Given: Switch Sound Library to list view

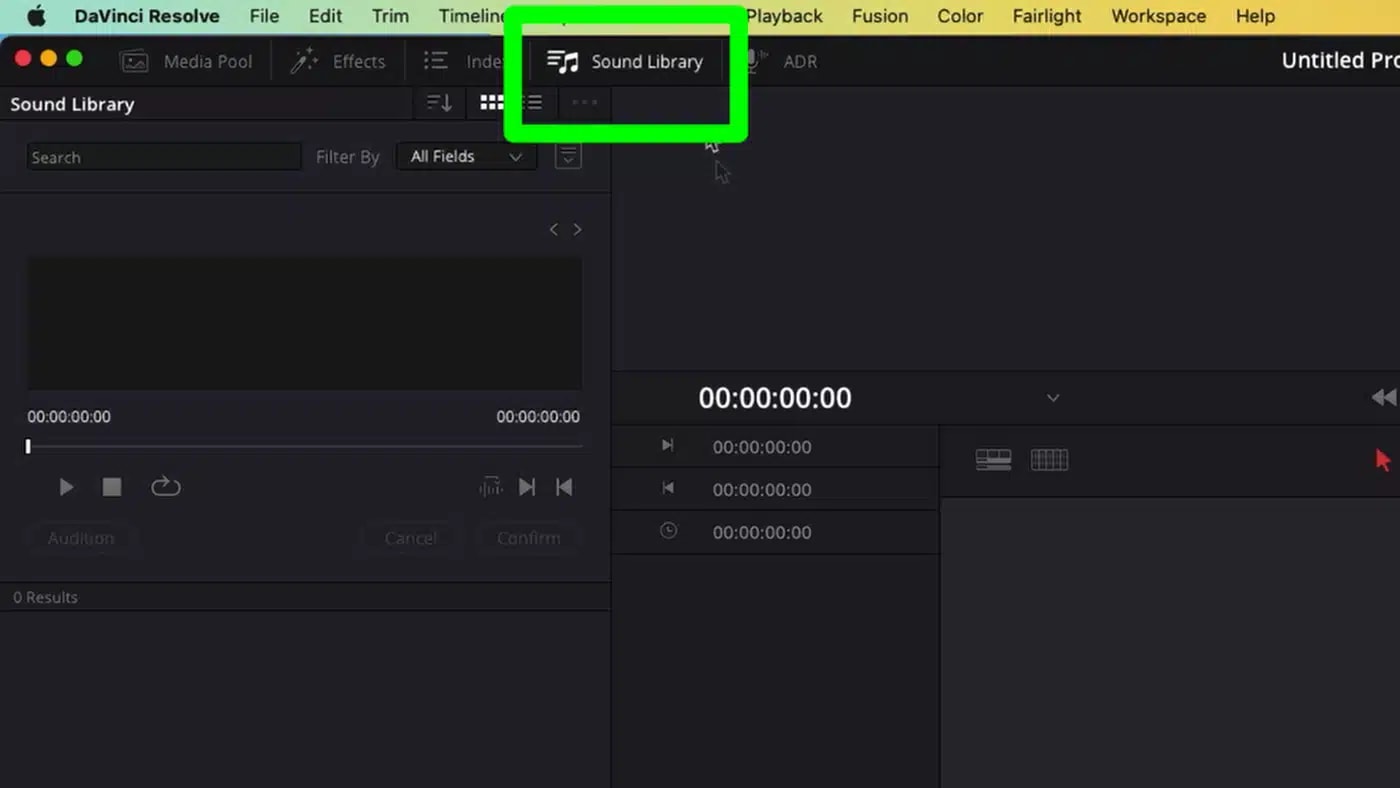Looking at the screenshot, I should (533, 103).
